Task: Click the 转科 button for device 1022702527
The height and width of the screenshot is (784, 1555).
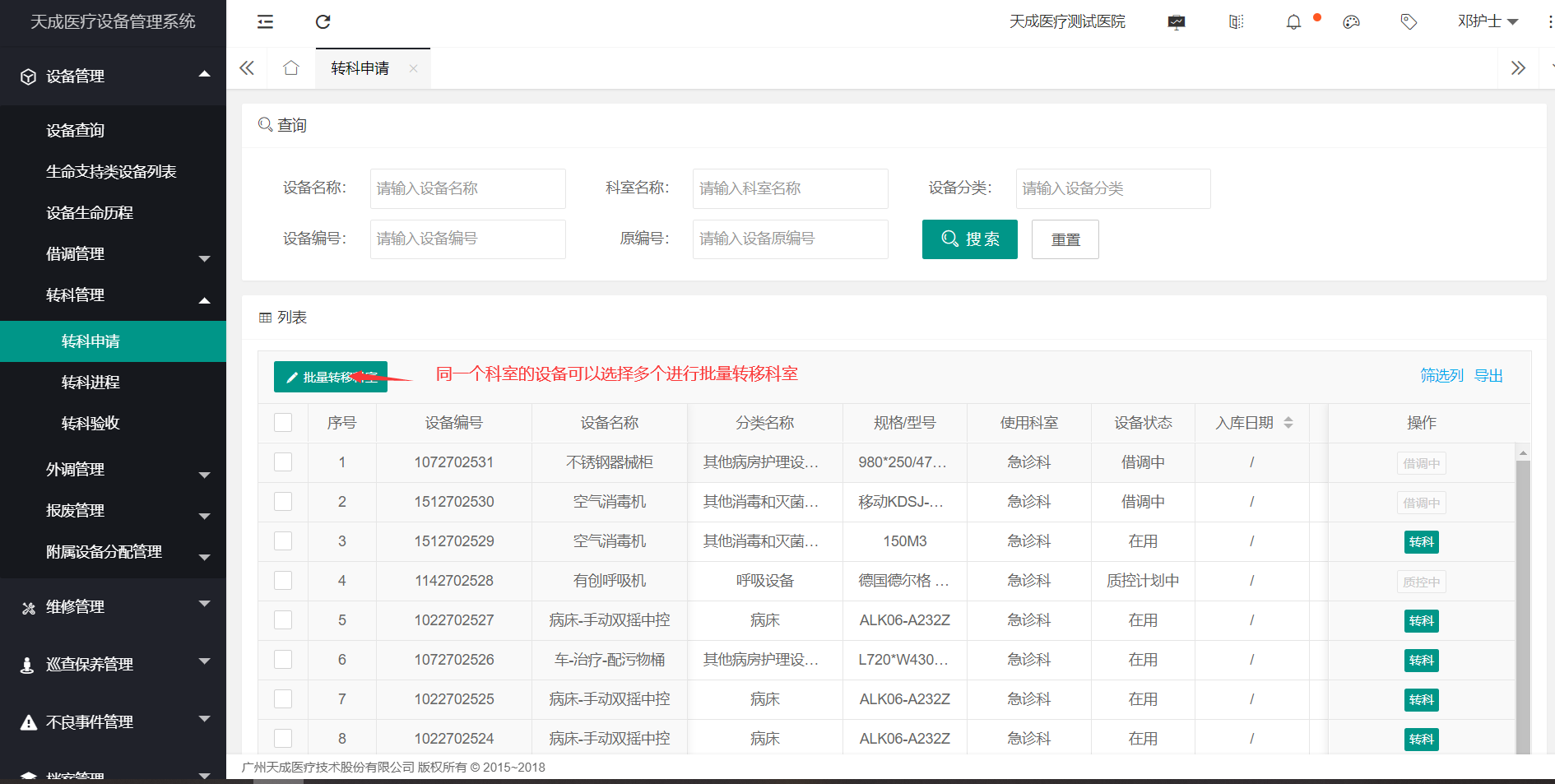Action: 1421,621
